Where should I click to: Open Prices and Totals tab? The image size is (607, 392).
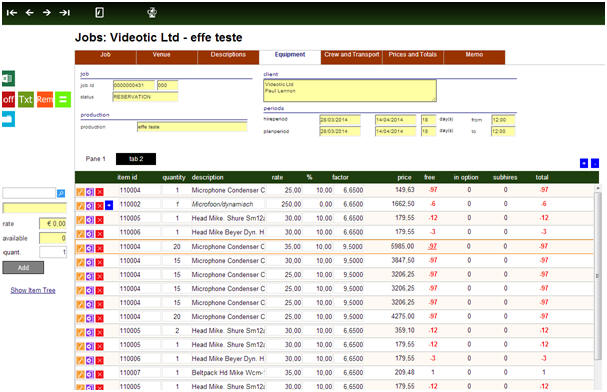413,57
